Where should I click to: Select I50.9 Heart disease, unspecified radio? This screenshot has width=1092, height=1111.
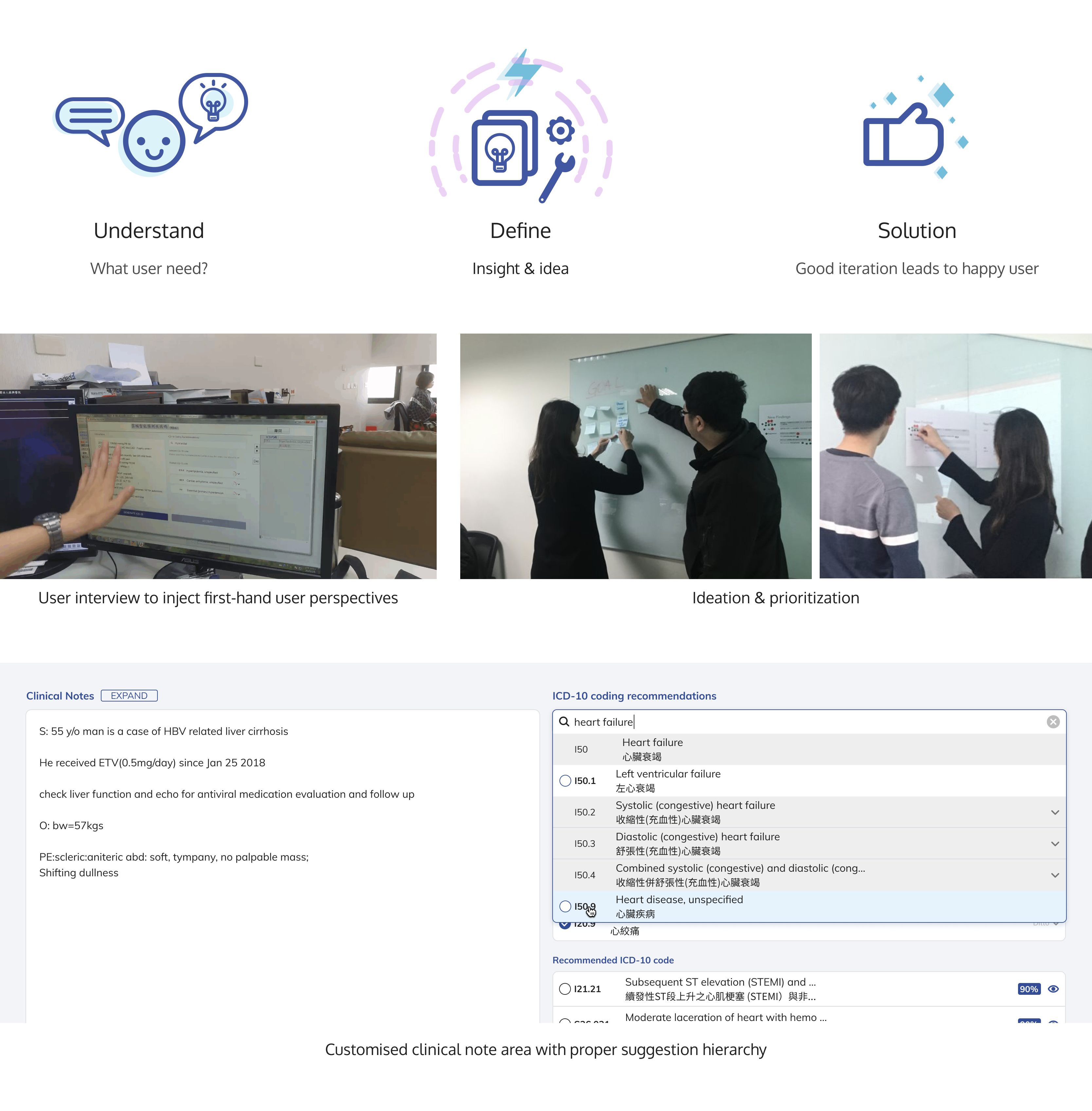click(x=565, y=906)
